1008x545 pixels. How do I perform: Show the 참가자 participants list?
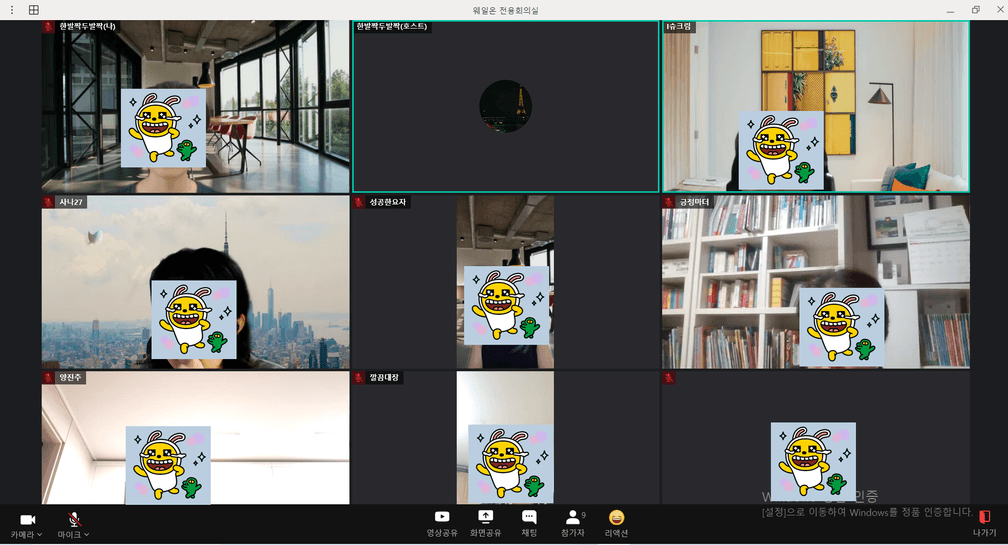pos(573,524)
